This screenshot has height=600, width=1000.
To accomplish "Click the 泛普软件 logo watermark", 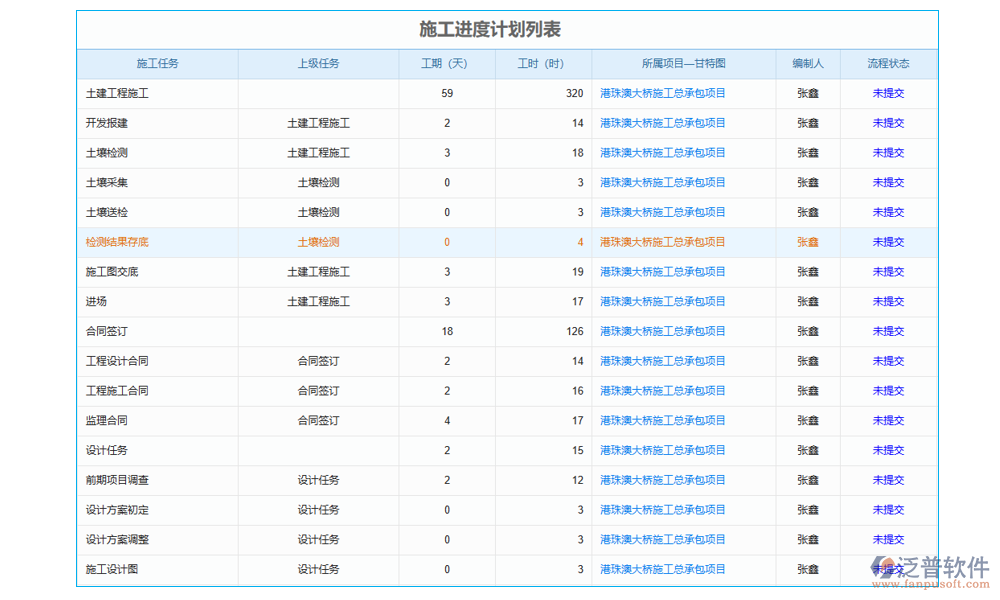I will pyautogui.click(x=932, y=568).
